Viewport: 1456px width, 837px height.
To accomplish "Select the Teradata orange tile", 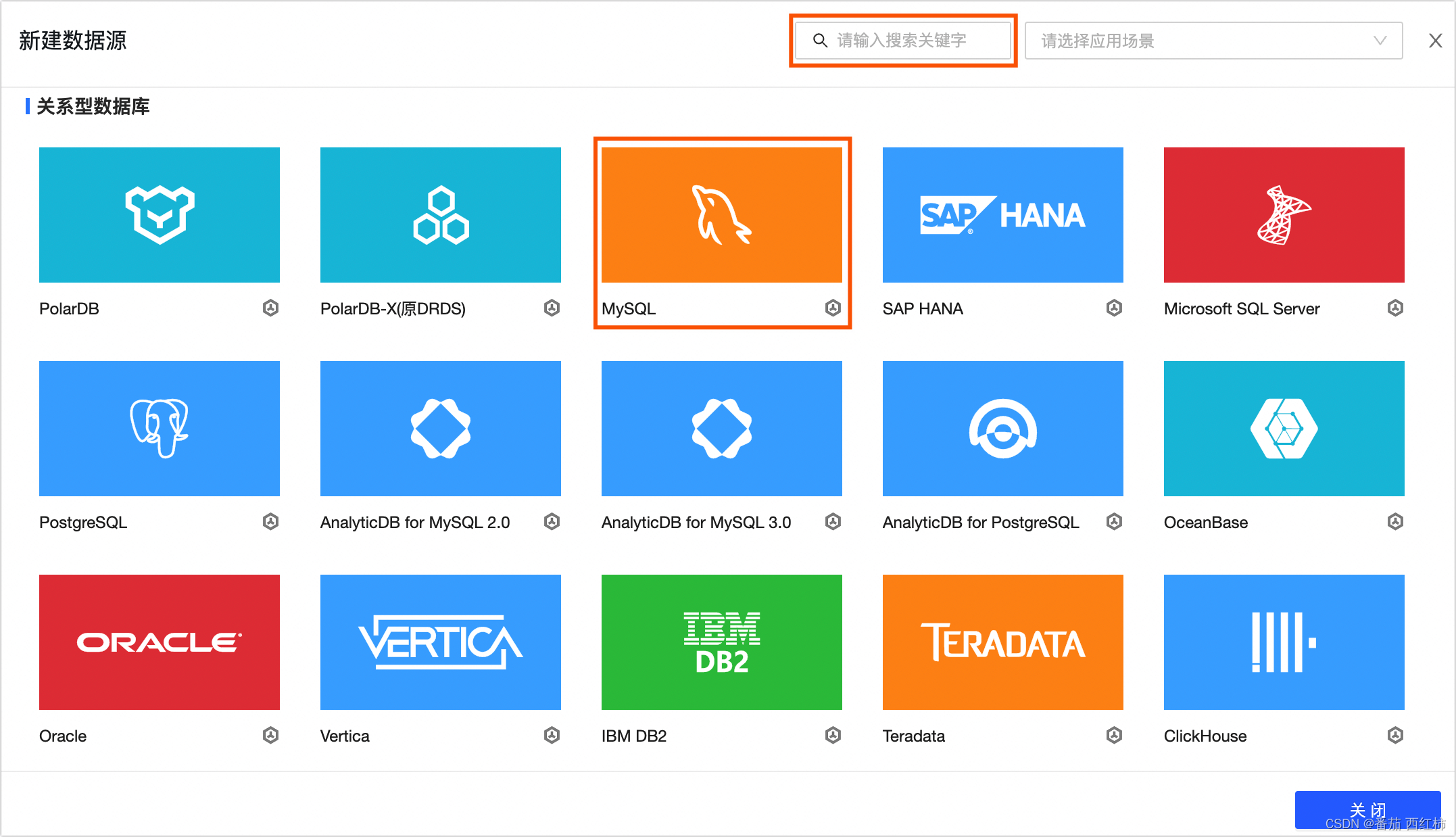I will coord(1002,642).
